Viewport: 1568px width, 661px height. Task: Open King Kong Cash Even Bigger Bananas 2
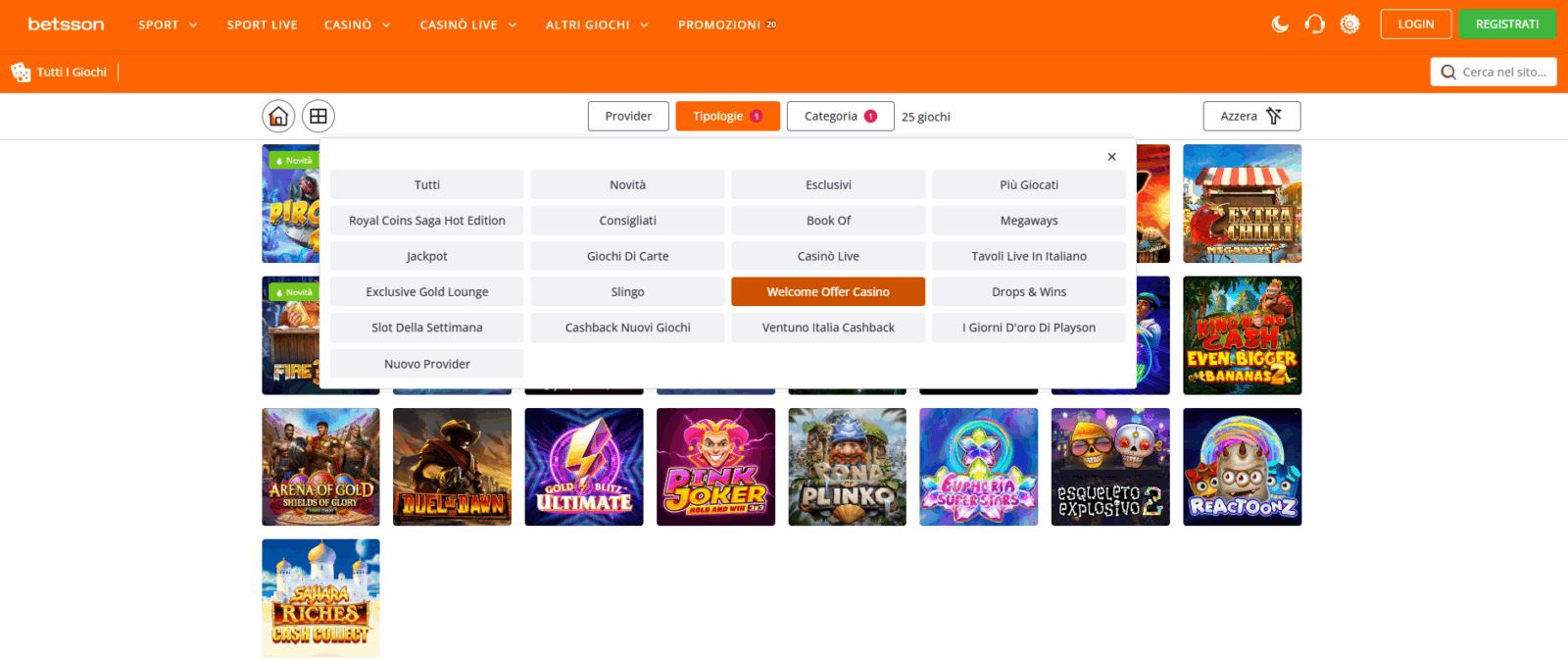[x=1243, y=335]
